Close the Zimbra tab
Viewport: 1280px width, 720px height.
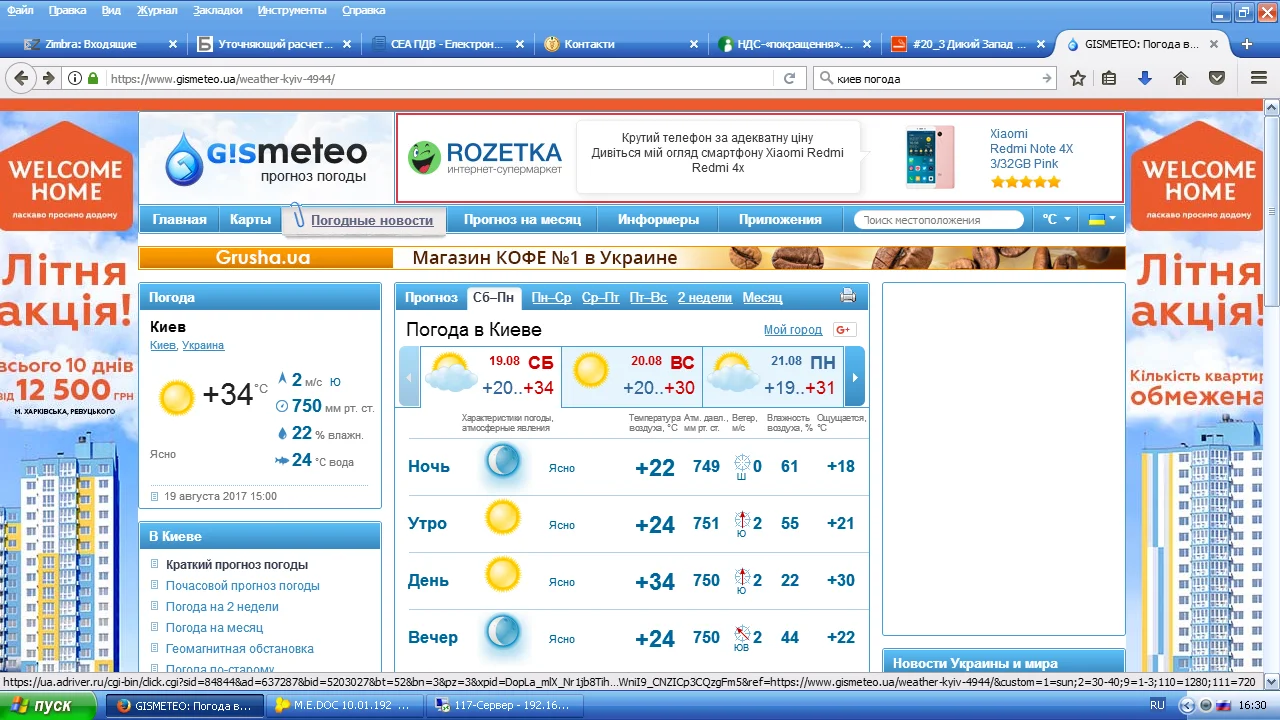tap(173, 44)
